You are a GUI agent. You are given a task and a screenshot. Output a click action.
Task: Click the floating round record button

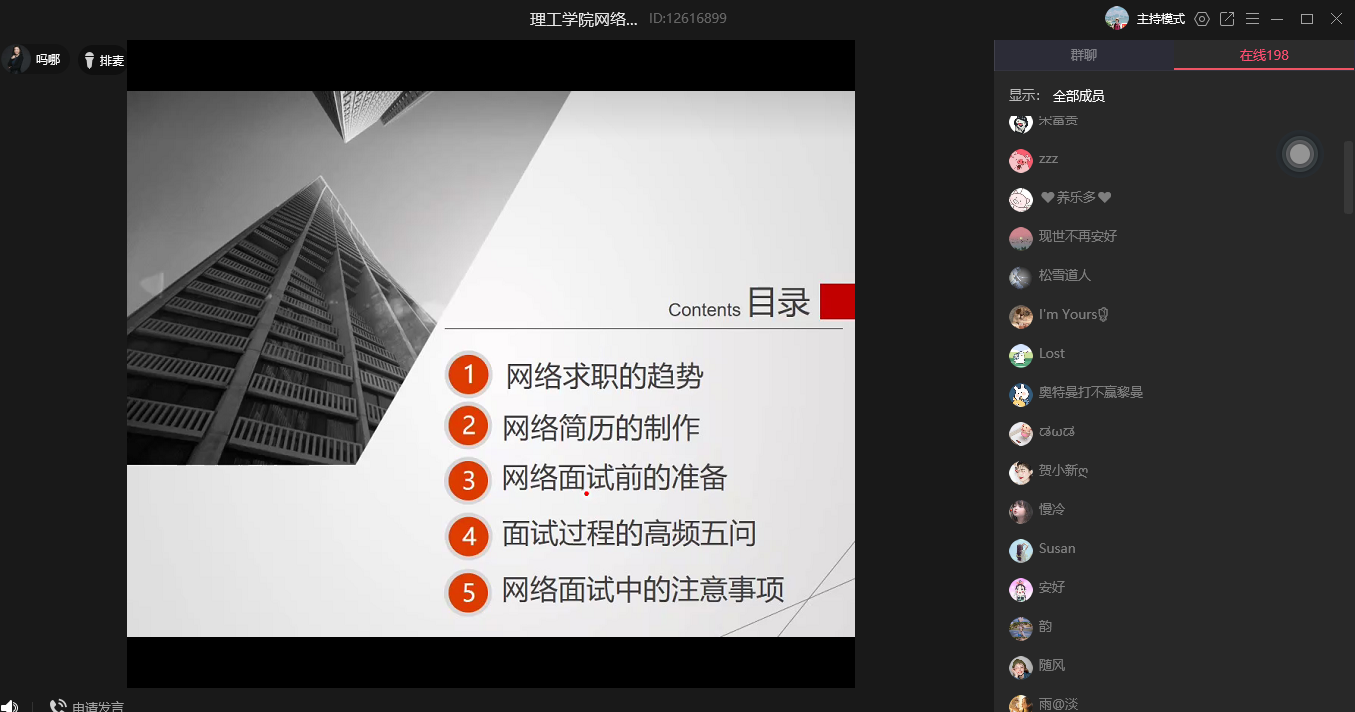tap(1299, 154)
